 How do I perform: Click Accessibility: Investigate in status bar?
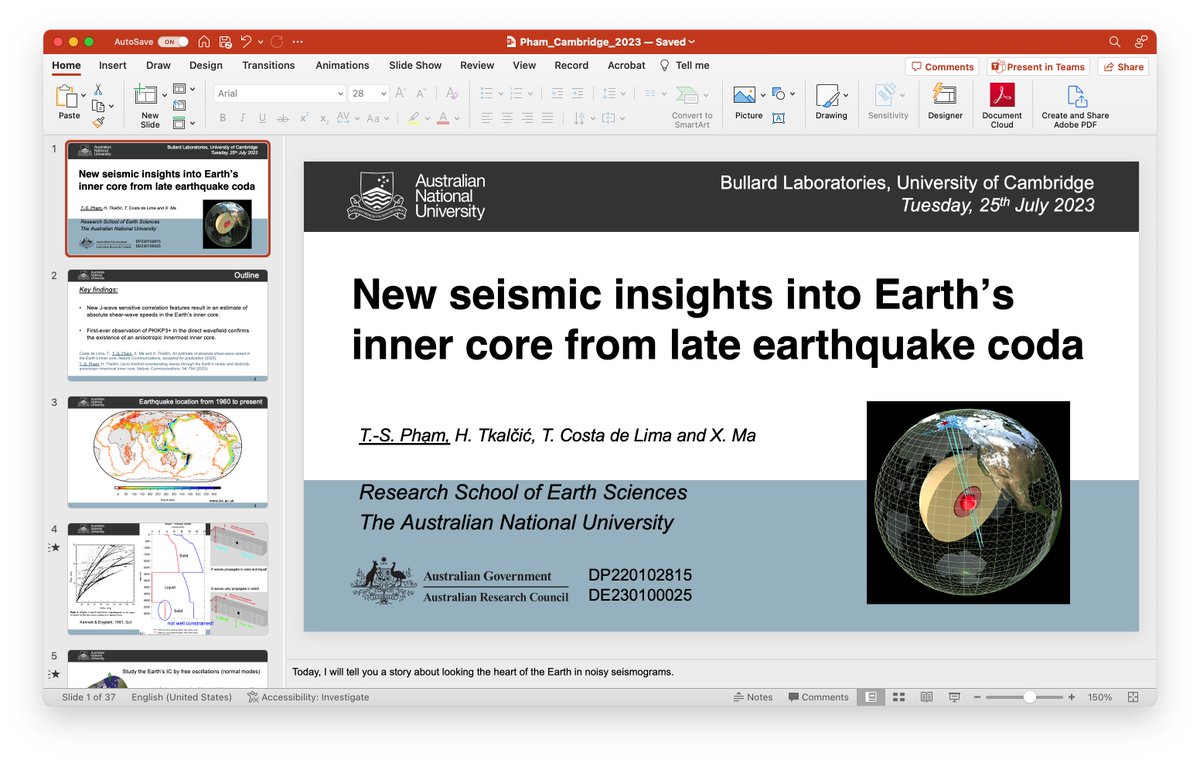(x=308, y=697)
